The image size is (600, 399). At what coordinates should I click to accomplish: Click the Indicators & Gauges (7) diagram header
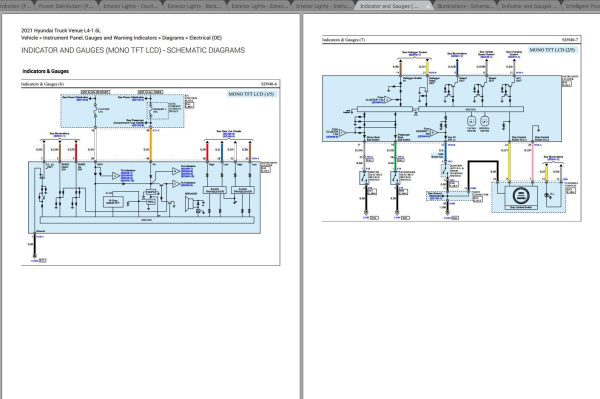click(344, 39)
